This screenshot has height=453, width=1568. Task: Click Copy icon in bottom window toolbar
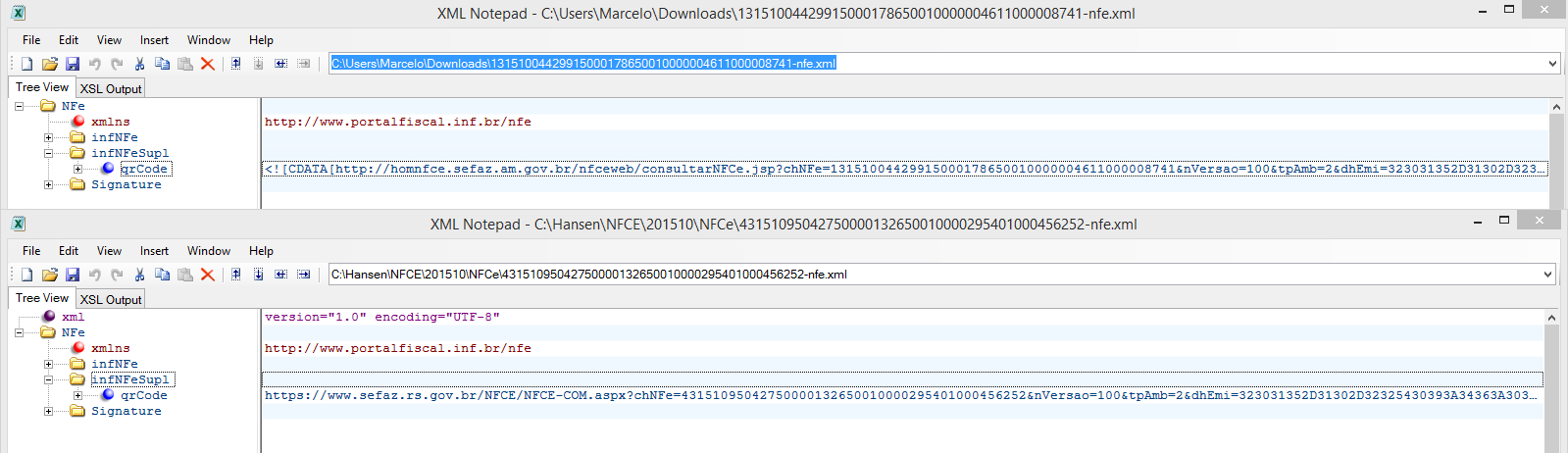tap(163, 275)
